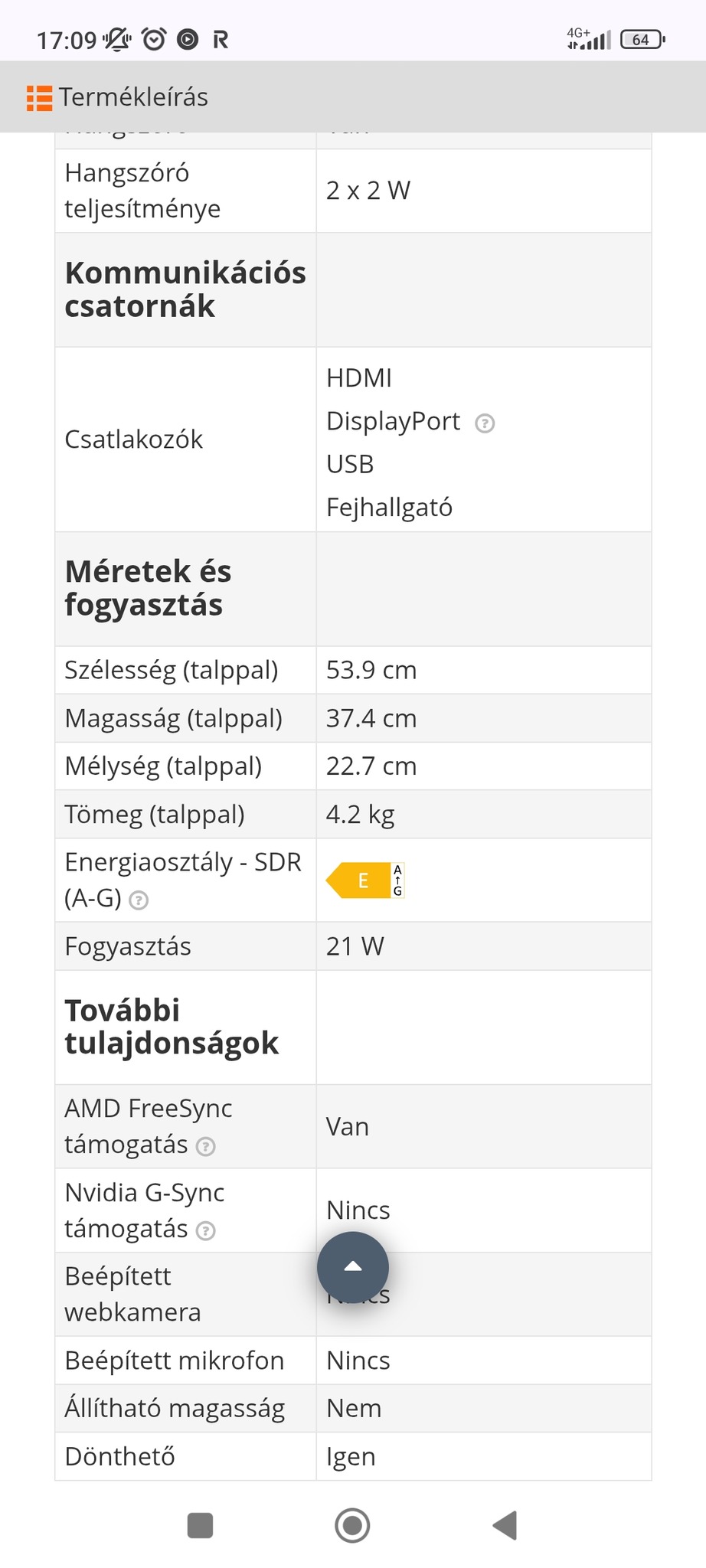
Task: Tap the AMD FreeSync támogatás help icon
Action: pyautogui.click(x=205, y=1146)
